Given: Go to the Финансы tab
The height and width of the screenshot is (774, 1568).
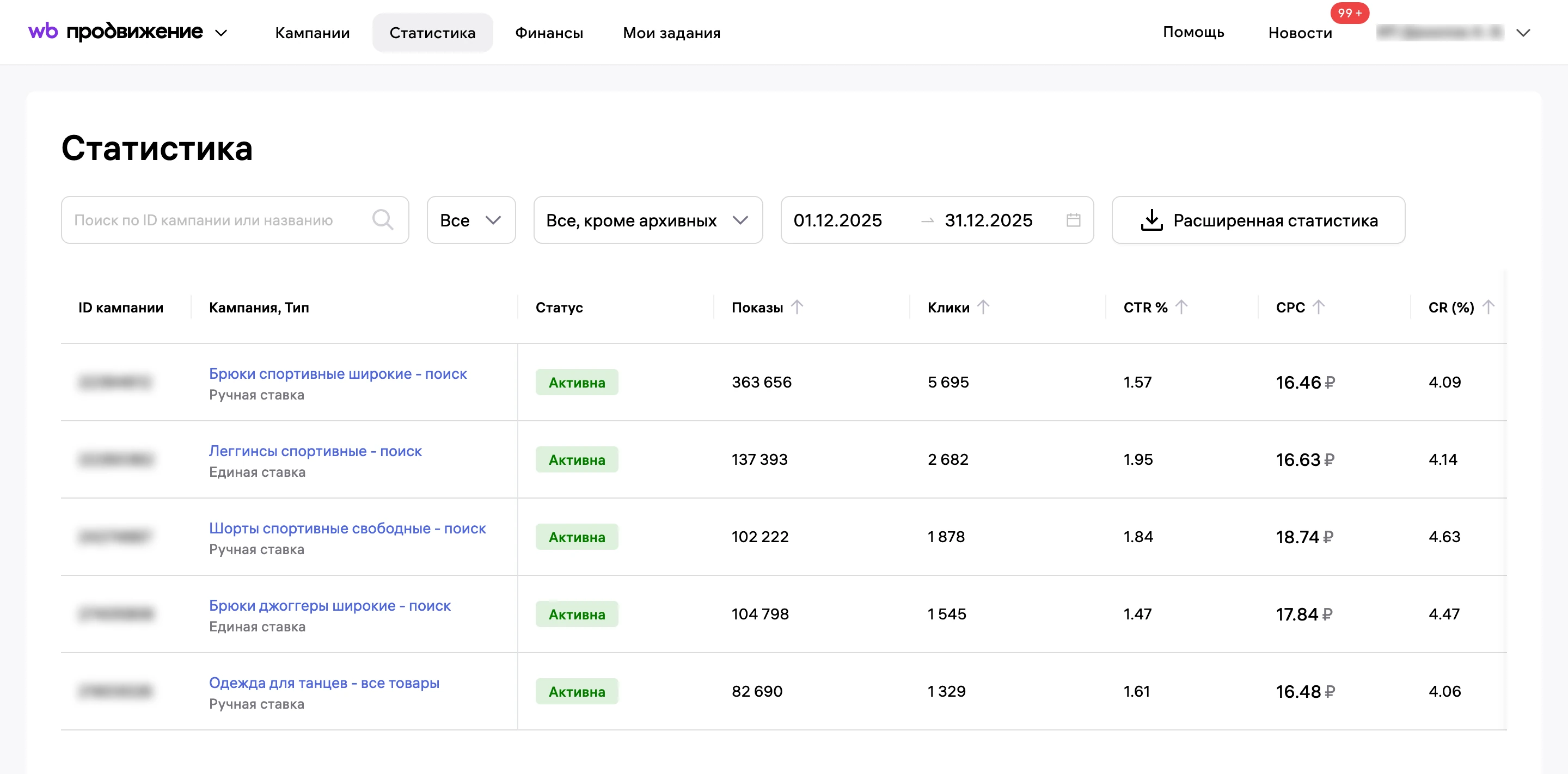Looking at the screenshot, I should point(549,33).
